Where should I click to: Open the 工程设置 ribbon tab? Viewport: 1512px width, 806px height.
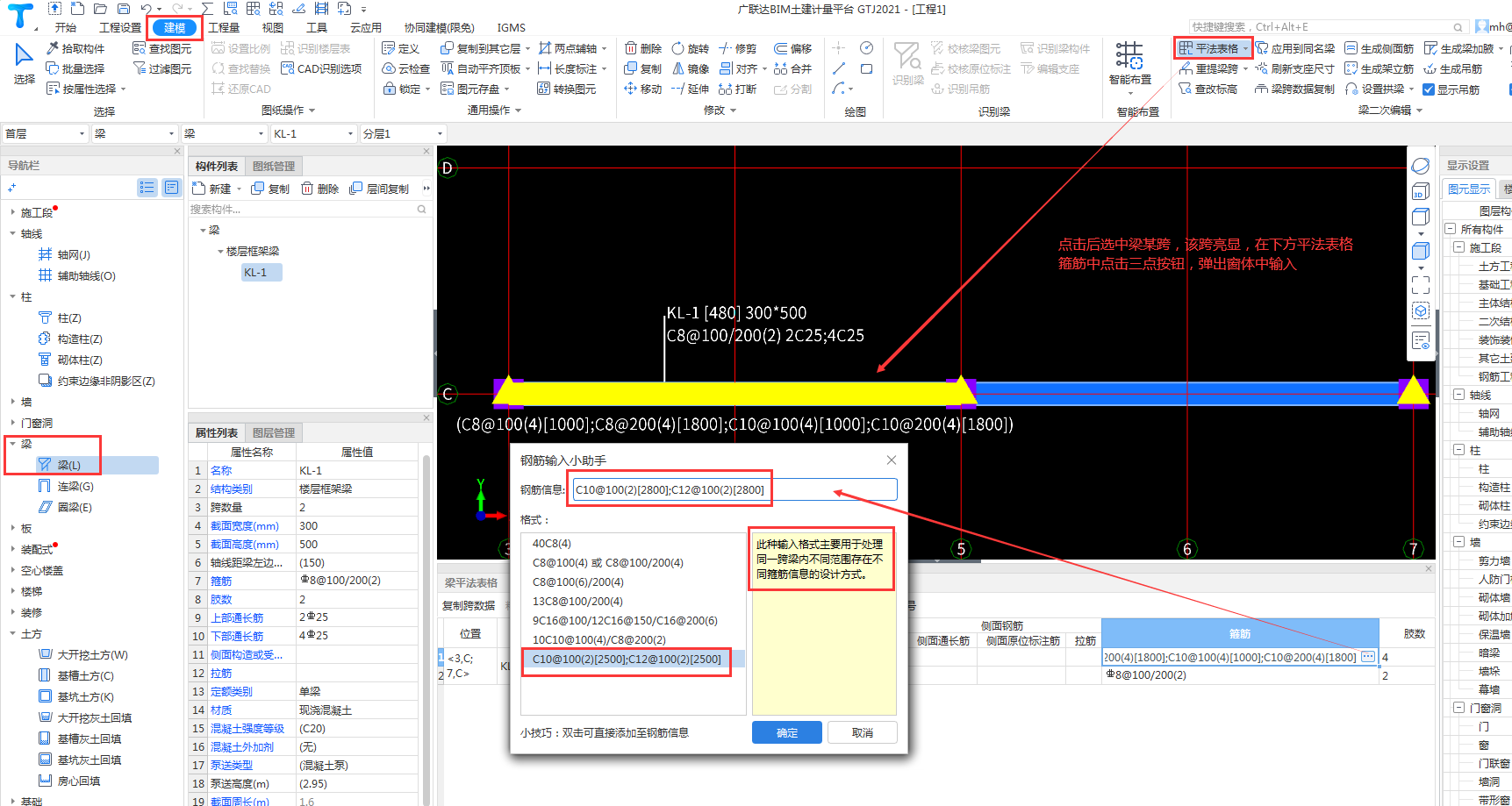point(120,28)
